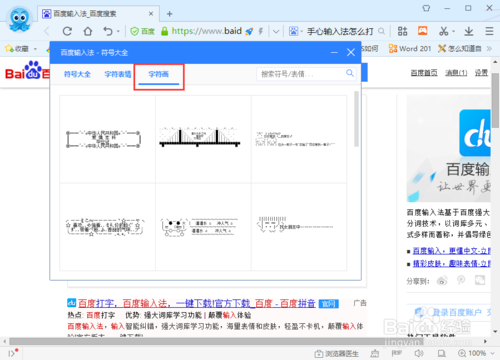Open the 100% zoom level dropdown

(x=477, y=353)
